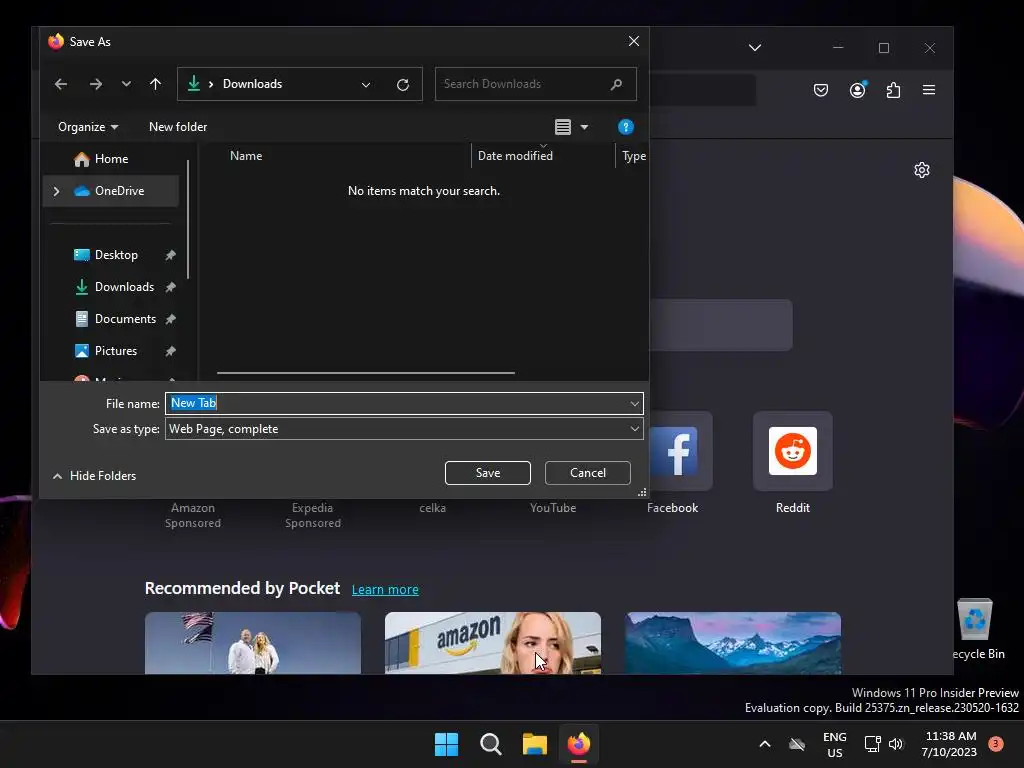Viewport: 1024px width, 768px height.
Task: Open the mountain landscape Pocket story
Action: click(733, 643)
